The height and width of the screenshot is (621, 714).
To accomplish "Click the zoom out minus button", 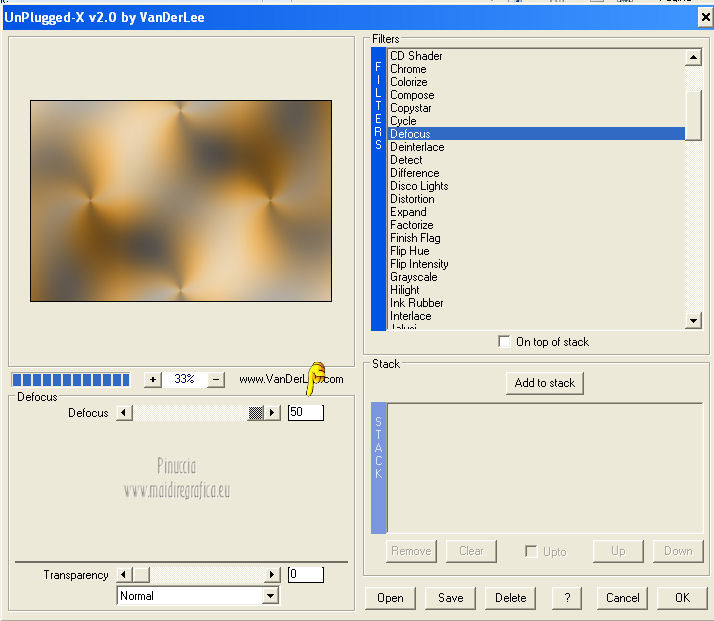I will tap(216, 379).
